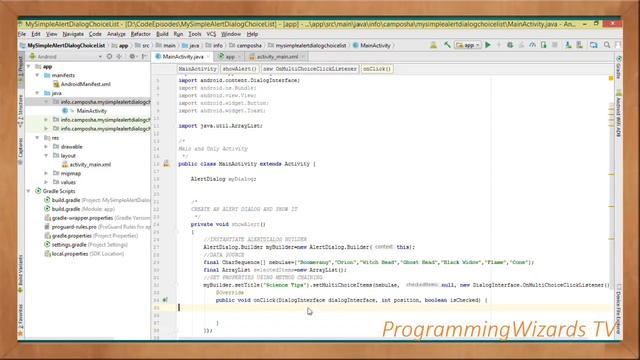The image size is (640, 360).
Task: Open the File menu
Action: [x=22, y=34]
